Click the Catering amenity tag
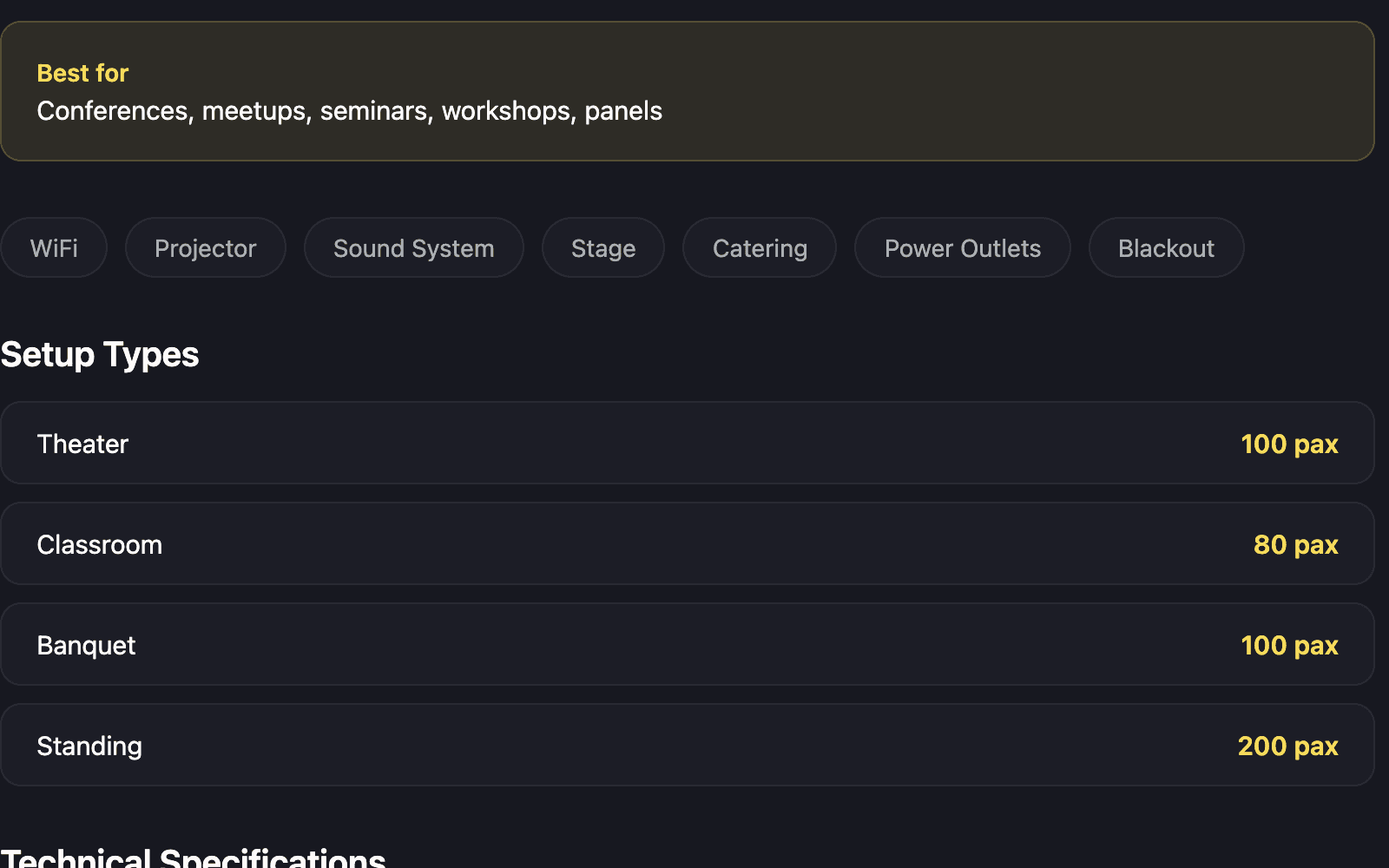The height and width of the screenshot is (868, 1389). pyautogui.click(x=760, y=248)
